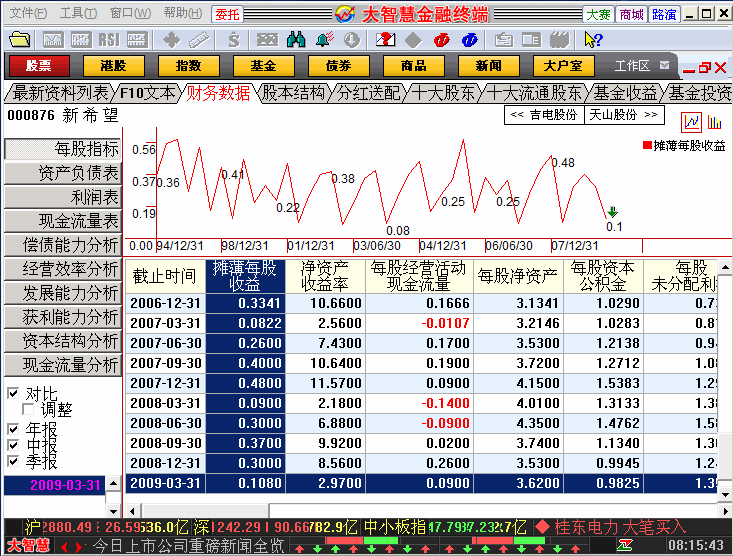Open the 最新资料列表 tab
This screenshot has height=556, width=733.
tap(60, 93)
